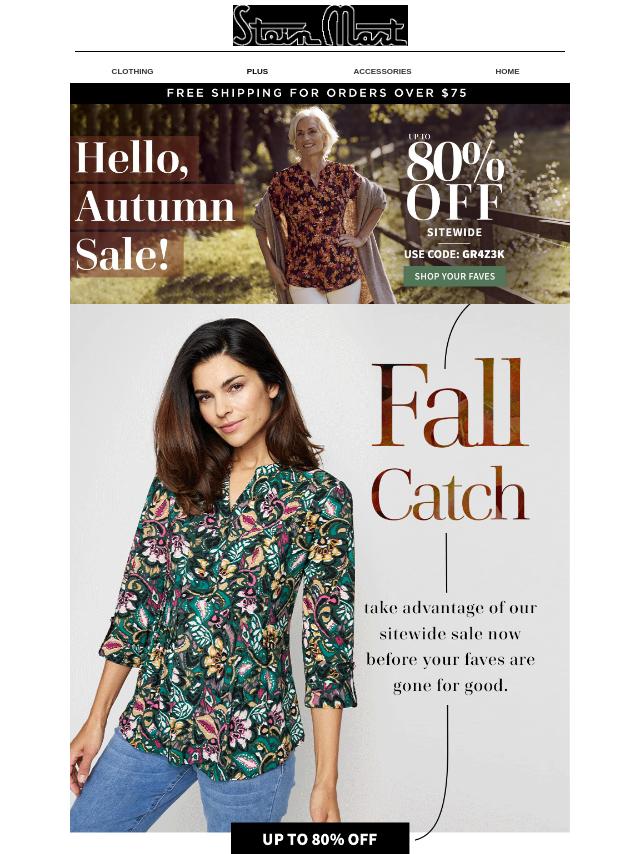The width and height of the screenshot is (640, 854).
Task: Click the black Up To 80% Off button
Action: click(x=320, y=839)
